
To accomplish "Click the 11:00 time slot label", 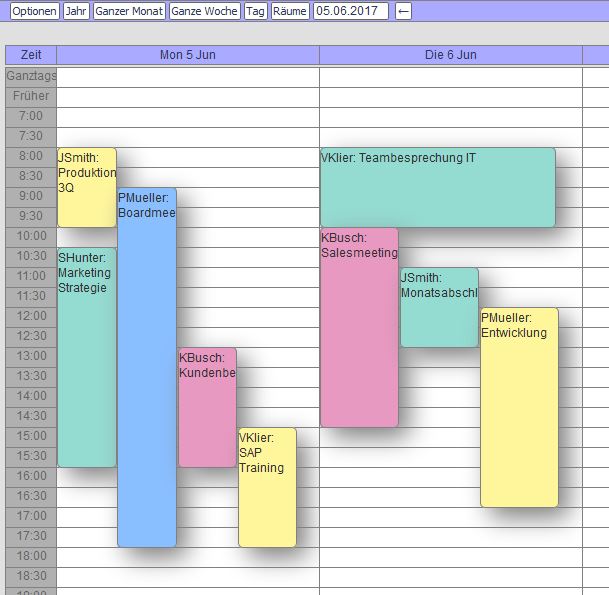I will pos(31,277).
